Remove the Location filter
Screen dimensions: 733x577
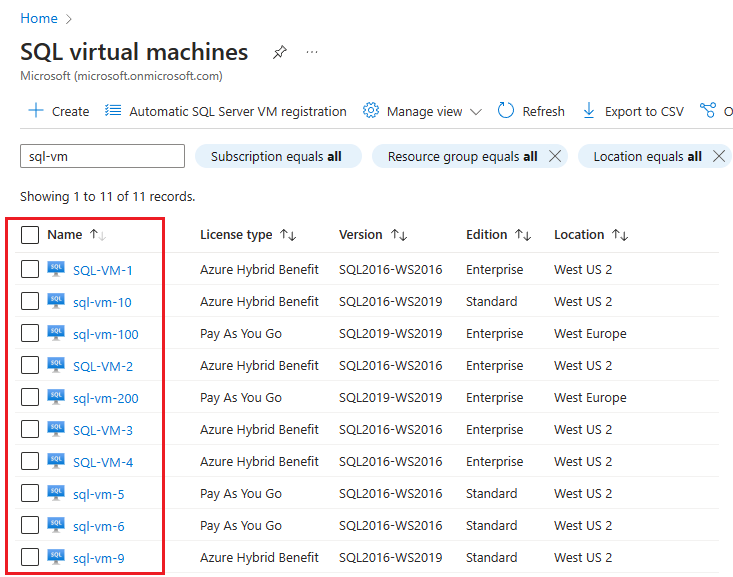pyautogui.click(x=719, y=156)
